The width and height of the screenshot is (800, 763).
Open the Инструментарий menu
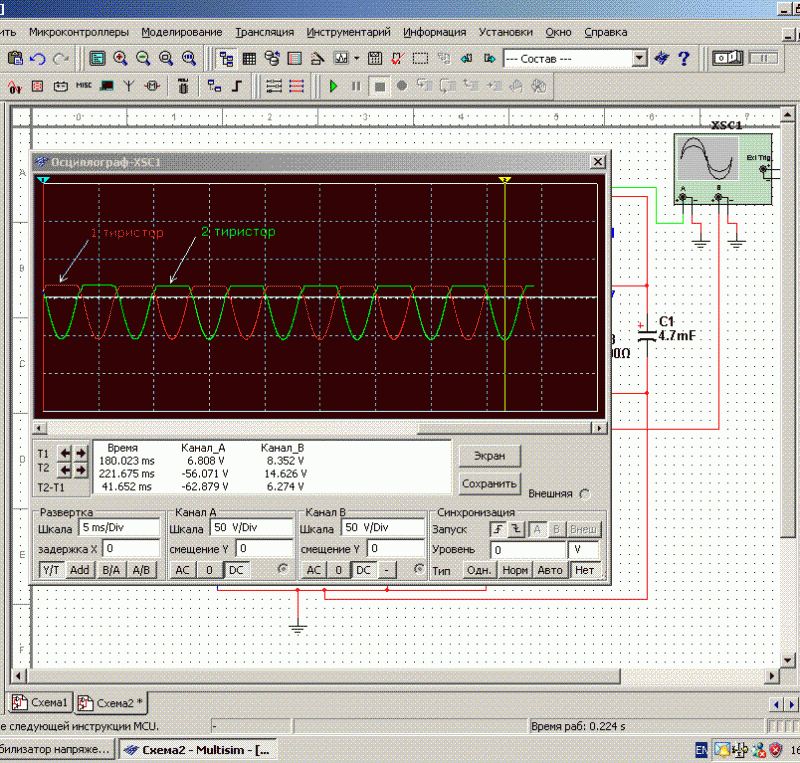pos(349,32)
